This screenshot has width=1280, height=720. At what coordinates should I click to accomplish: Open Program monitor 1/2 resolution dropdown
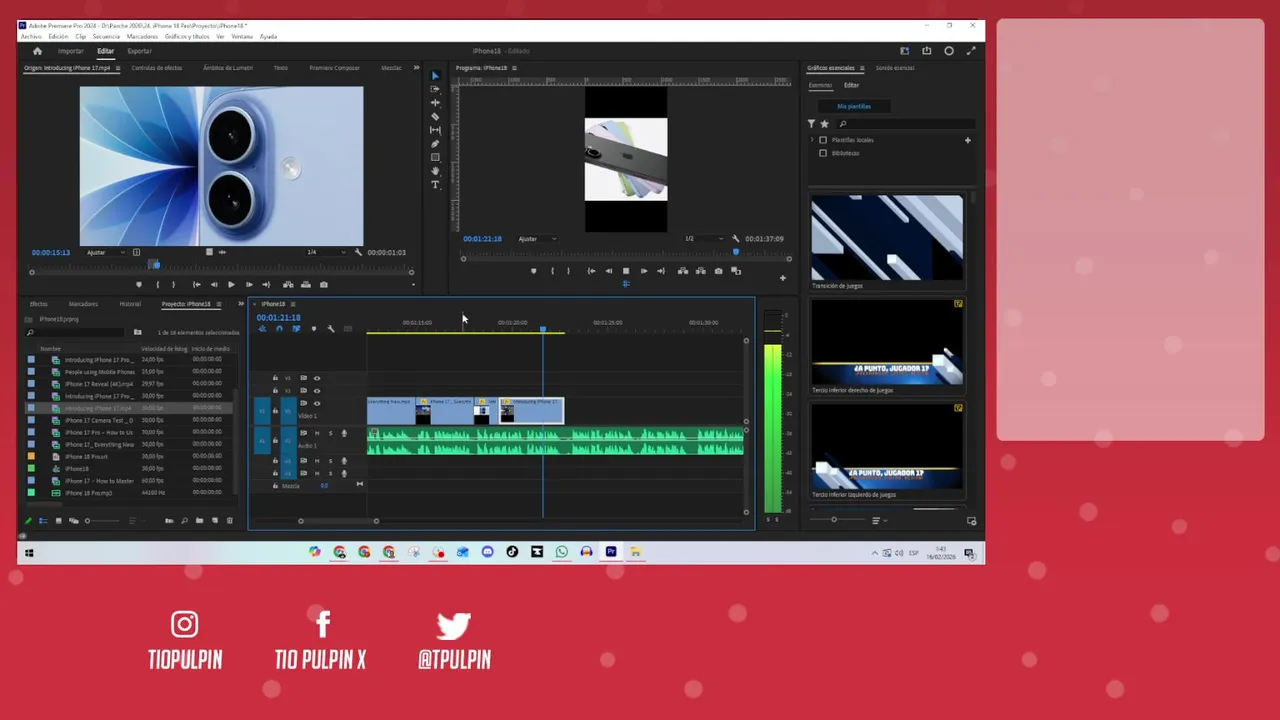[x=704, y=239]
